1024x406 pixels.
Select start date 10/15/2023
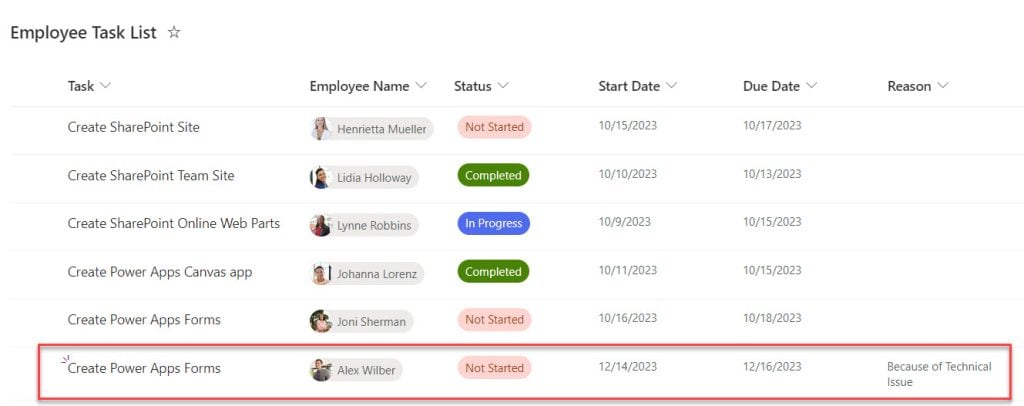click(628, 125)
